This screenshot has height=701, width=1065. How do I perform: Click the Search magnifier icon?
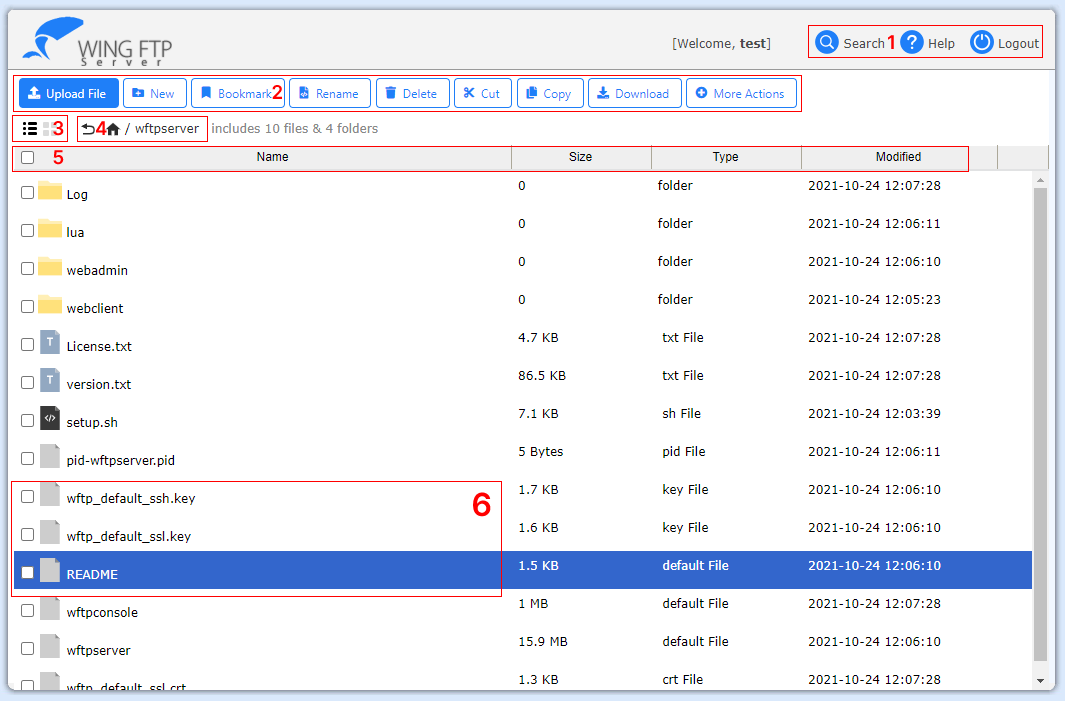[827, 42]
